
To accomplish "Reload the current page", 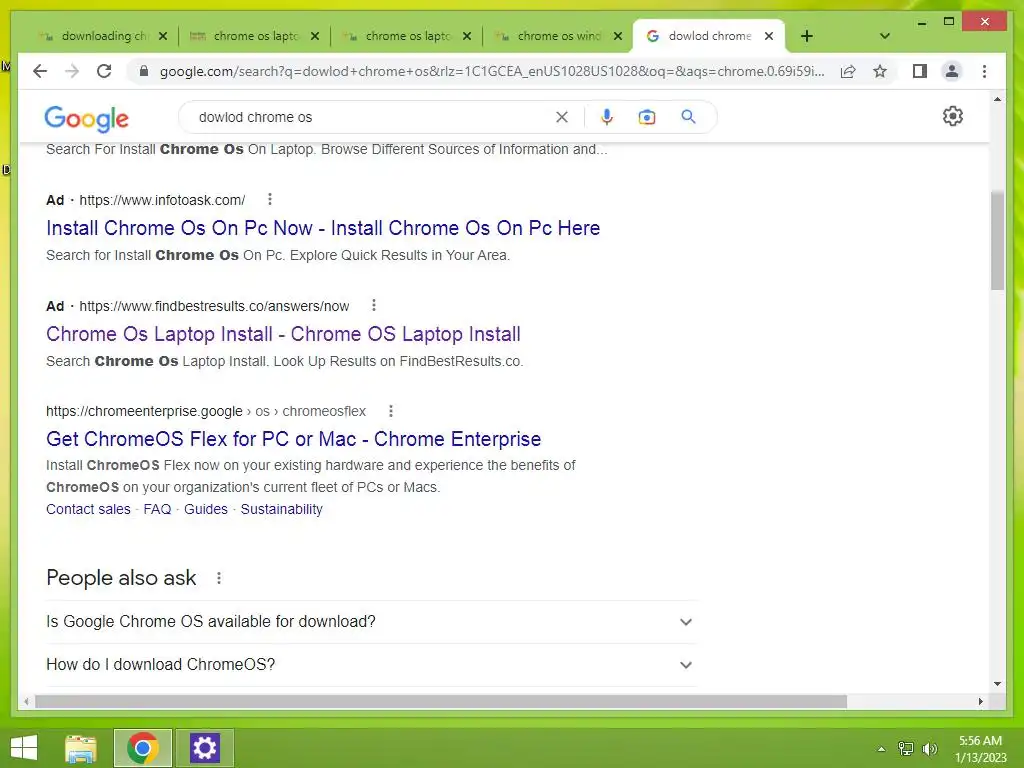I will [x=104, y=71].
